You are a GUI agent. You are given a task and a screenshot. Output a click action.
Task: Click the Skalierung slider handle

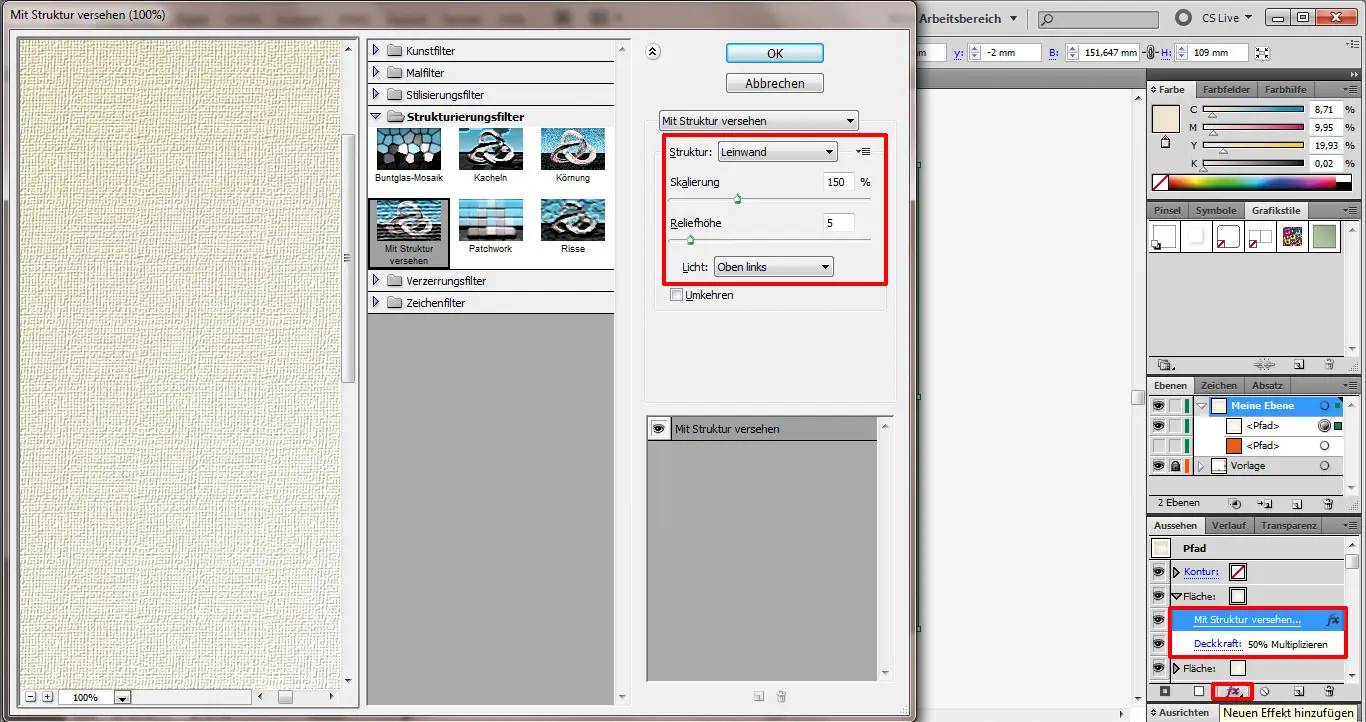click(x=737, y=199)
